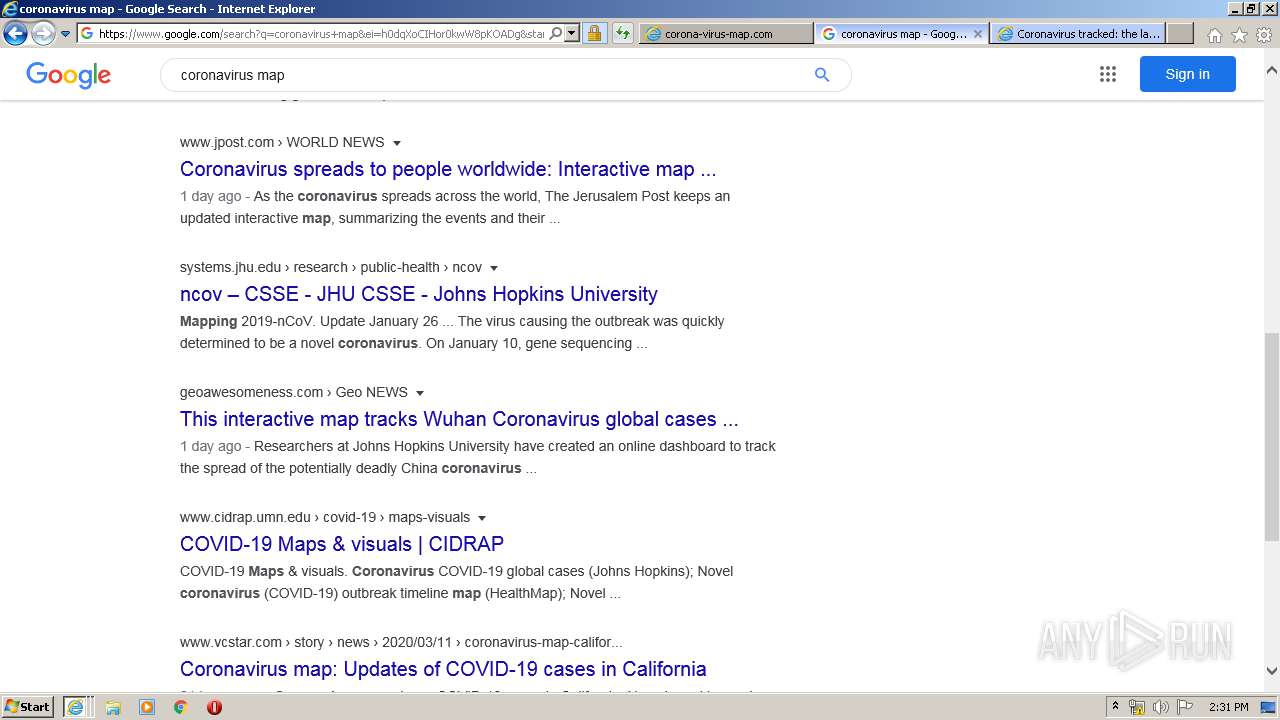Open Coronavirus spreads to people worldwide link
This screenshot has width=1280, height=720.
[448, 169]
